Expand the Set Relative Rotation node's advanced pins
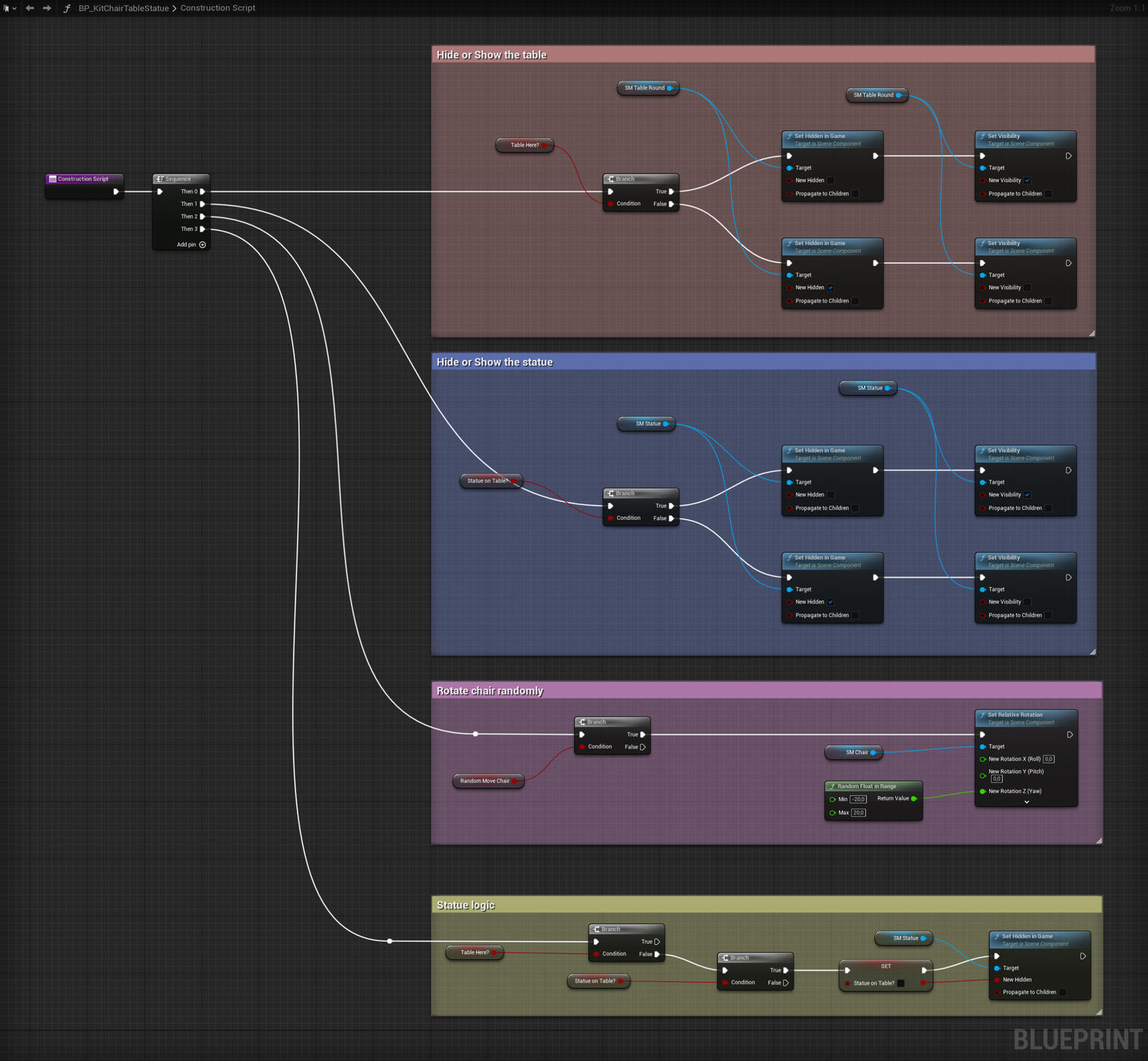 pyautogui.click(x=1026, y=802)
